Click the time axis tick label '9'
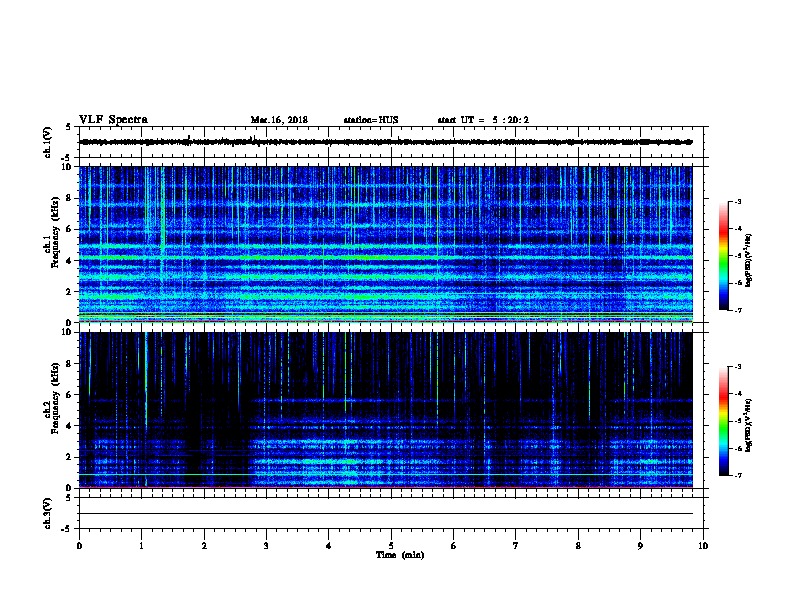Image resolution: width=792 pixels, height=612 pixels. (640, 546)
